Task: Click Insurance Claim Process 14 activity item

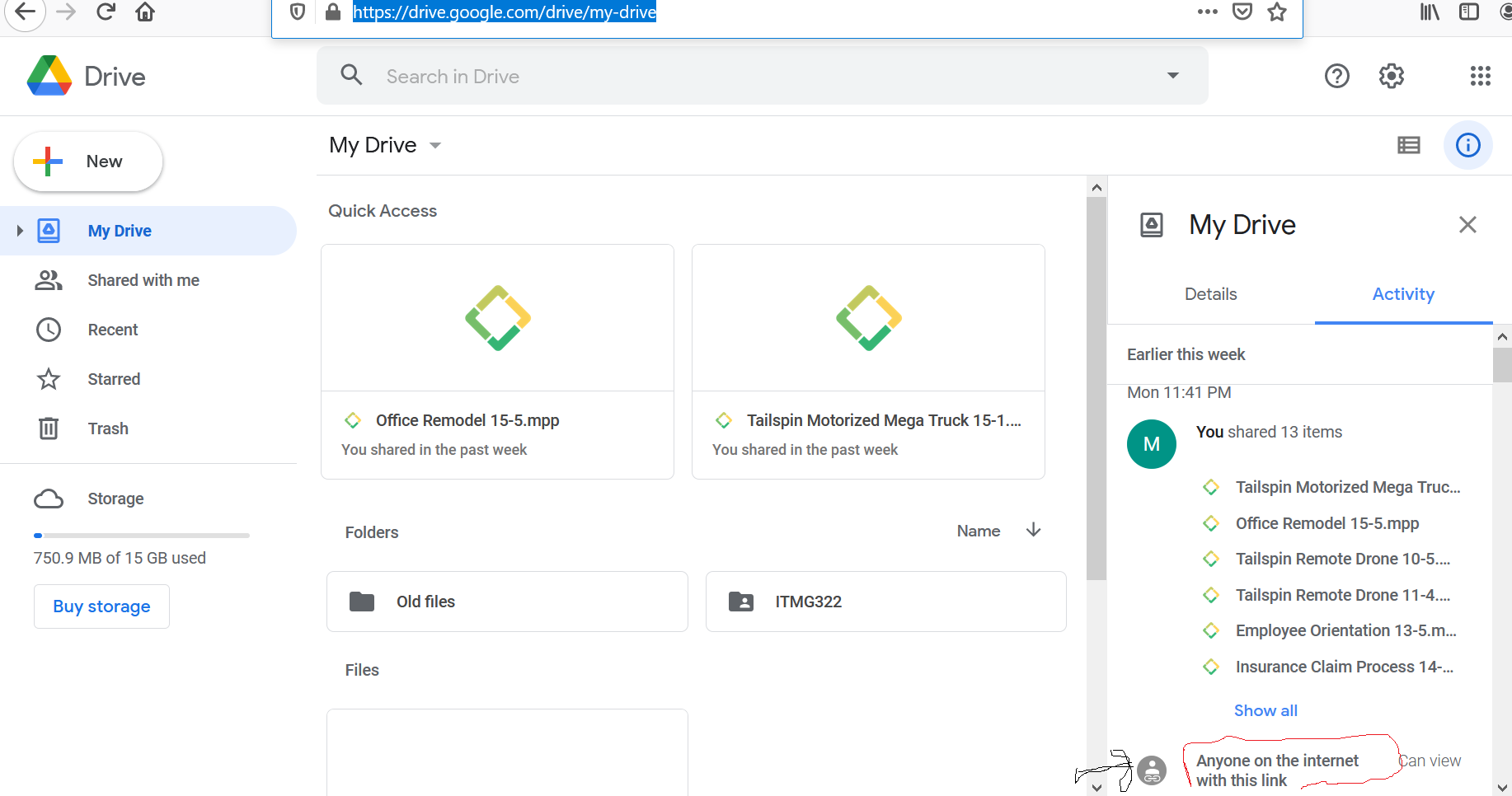Action: (x=1344, y=667)
